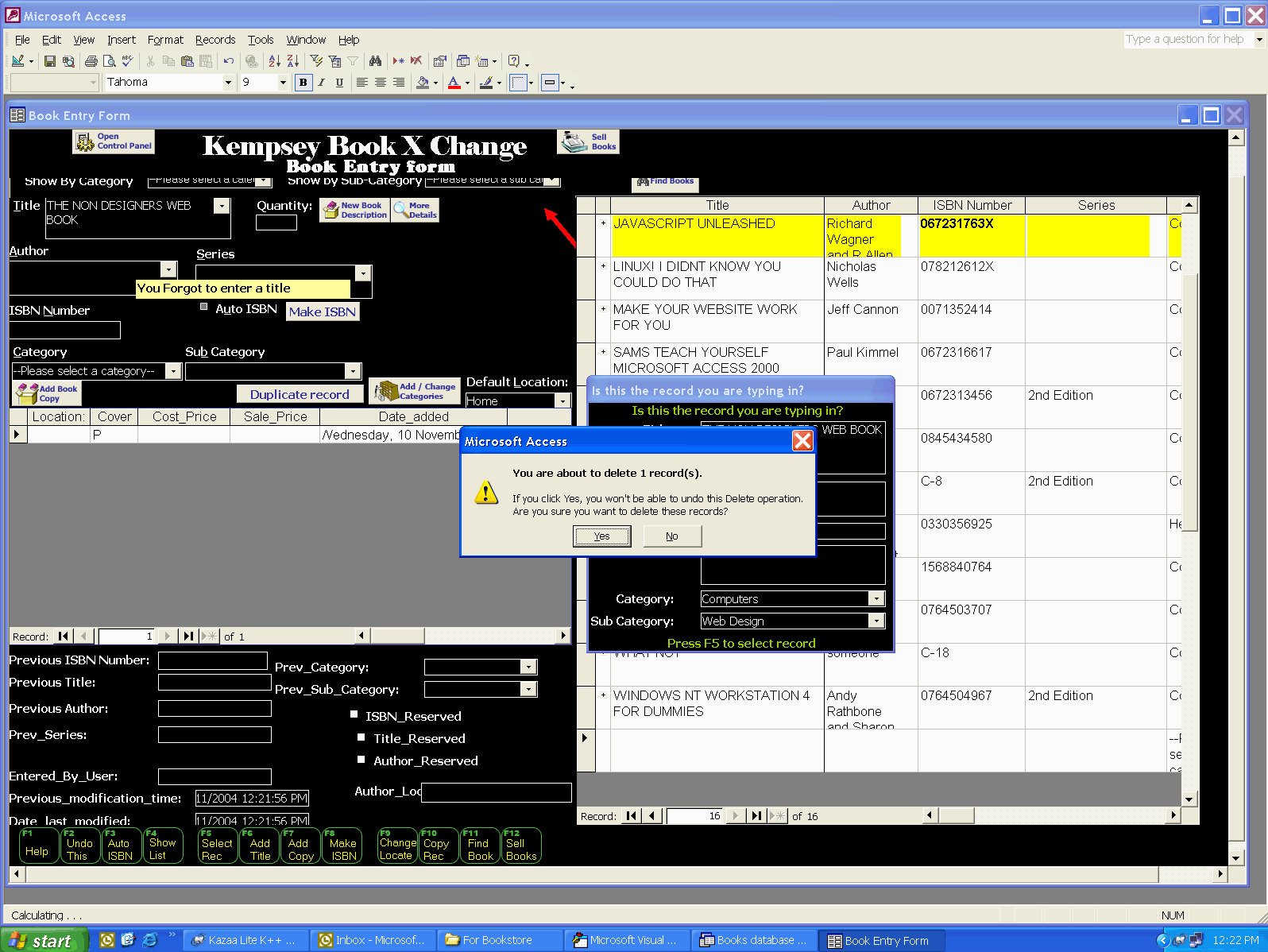
Task: Click the New Record toolbar icon
Action: (398, 61)
